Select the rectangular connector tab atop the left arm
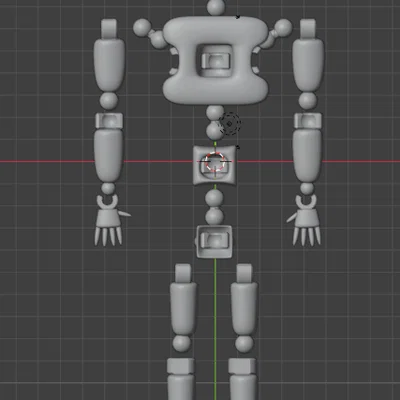Screen dimensions: 400x400 click(x=109, y=29)
